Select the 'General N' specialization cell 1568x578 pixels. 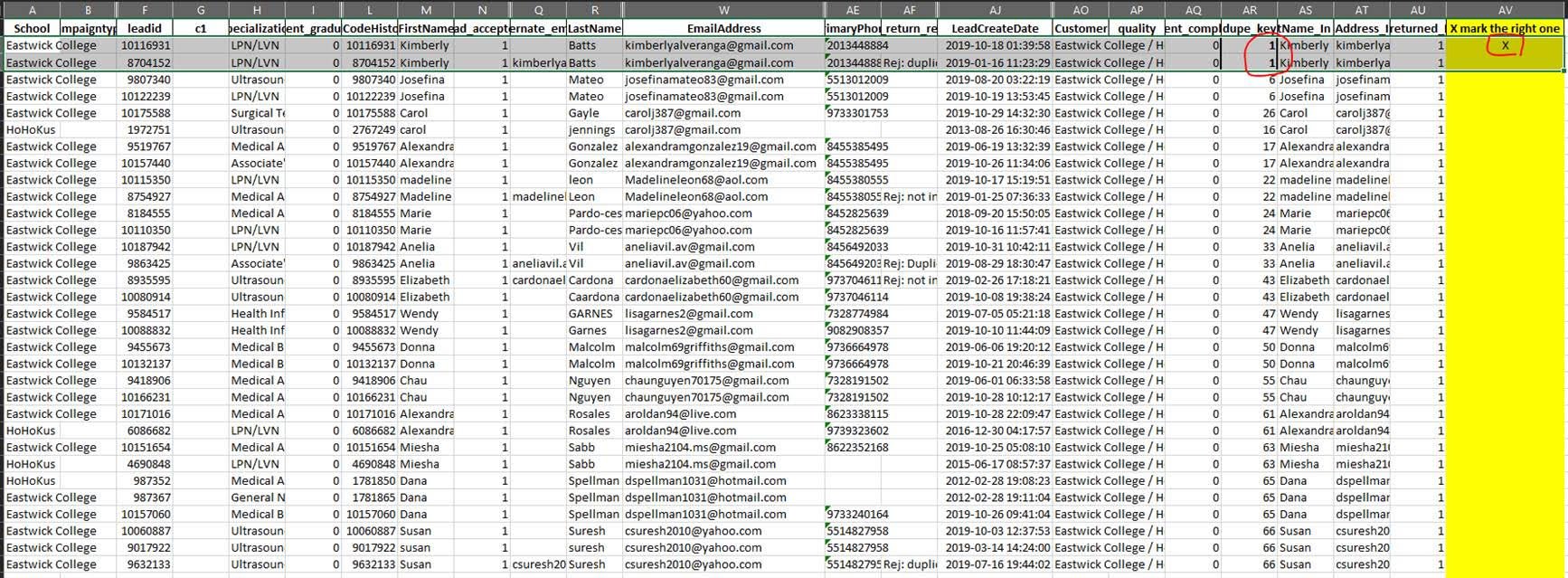click(x=257, y=497)
